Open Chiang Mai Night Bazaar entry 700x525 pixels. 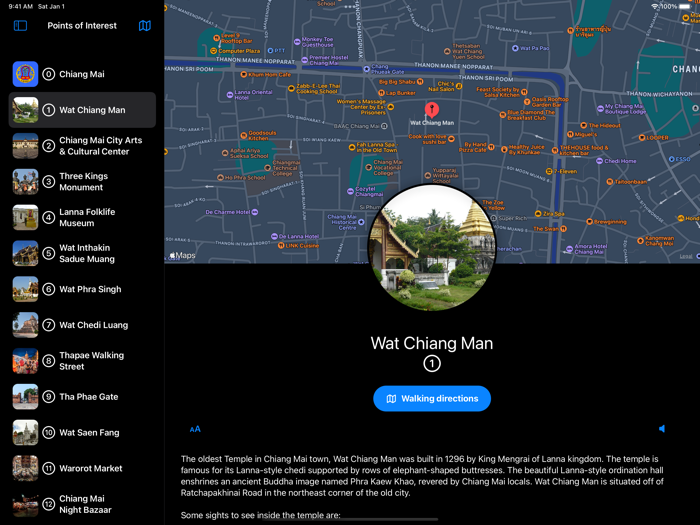(82, 504)
